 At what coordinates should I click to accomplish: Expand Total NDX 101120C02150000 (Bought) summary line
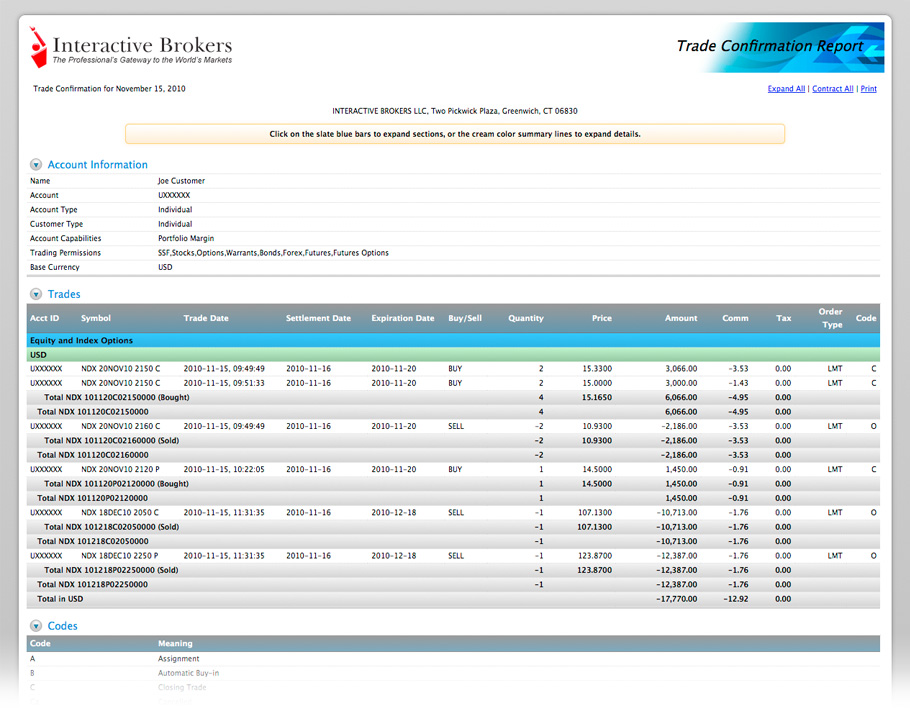coord(453,397)
